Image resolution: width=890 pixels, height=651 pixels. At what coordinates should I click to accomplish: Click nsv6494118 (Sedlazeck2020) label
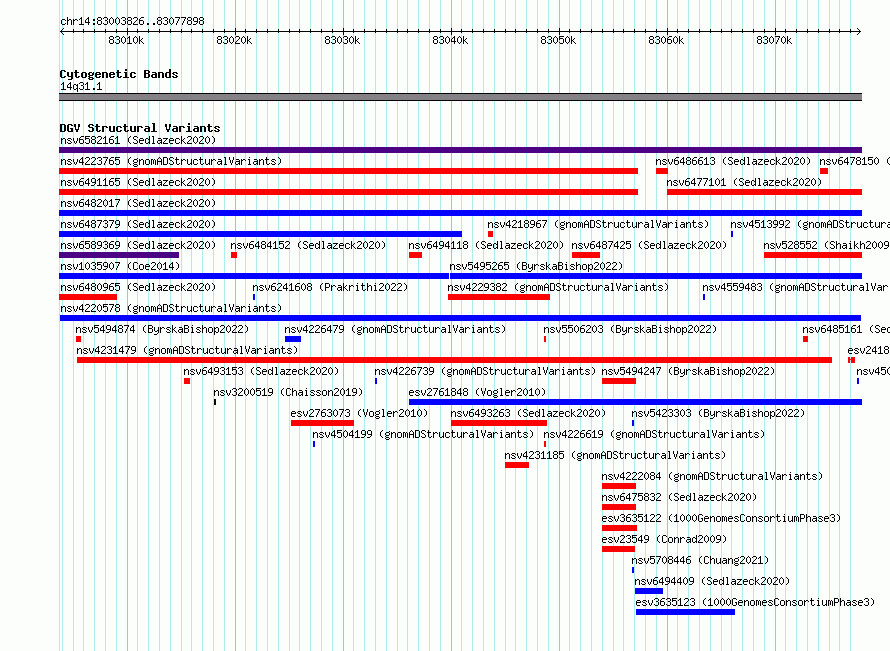point(486,245)
